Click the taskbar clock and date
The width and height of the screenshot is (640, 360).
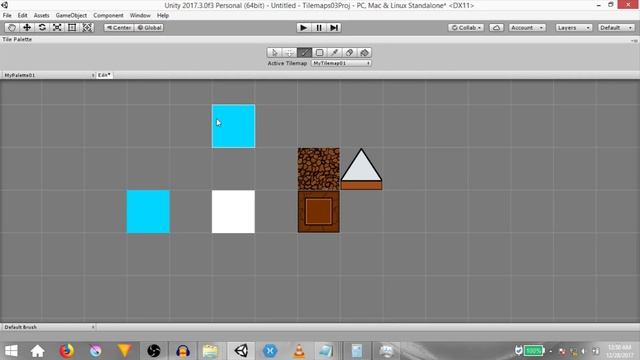click(619, 351)
